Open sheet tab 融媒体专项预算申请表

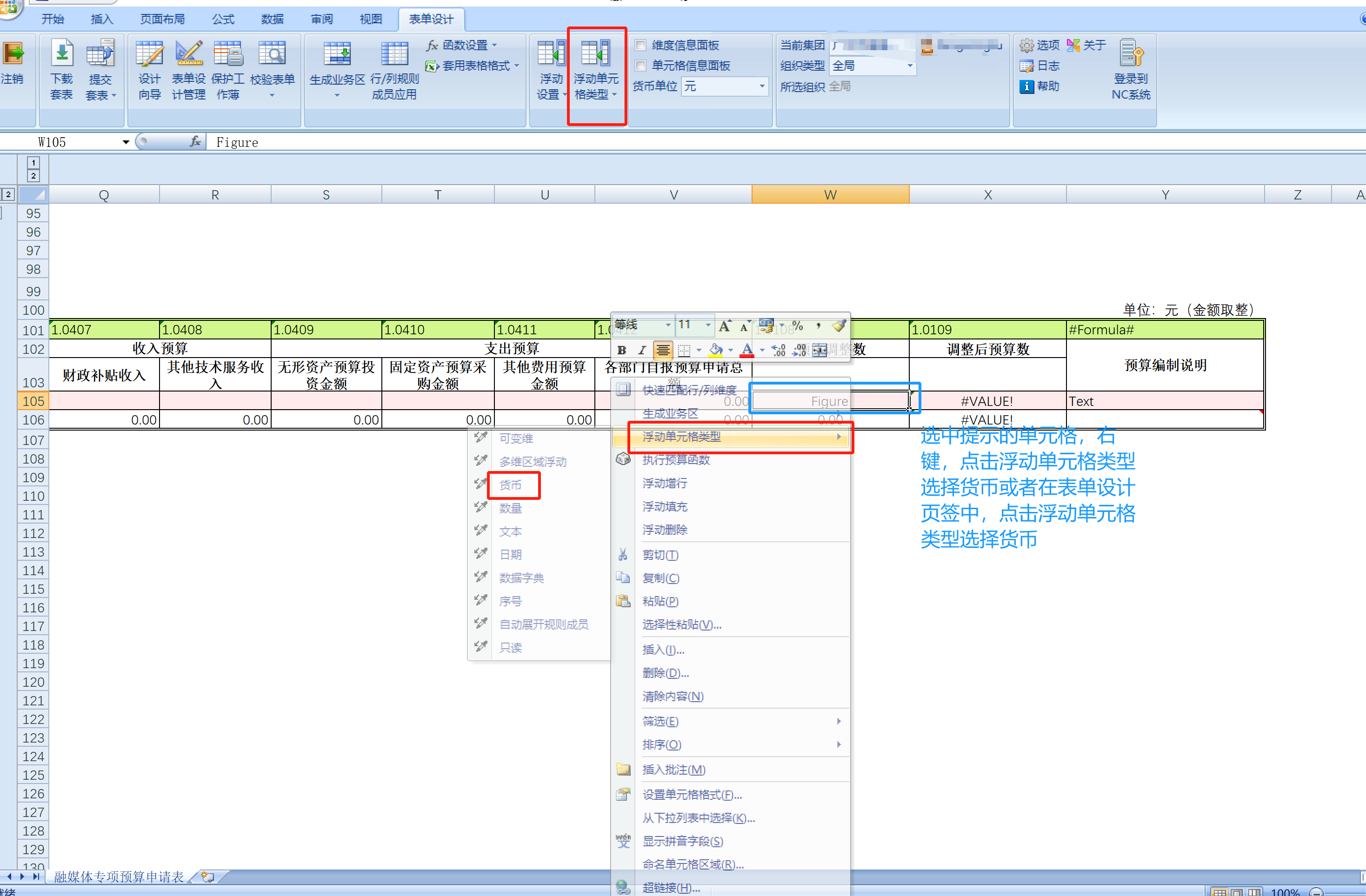click(119, 876)
